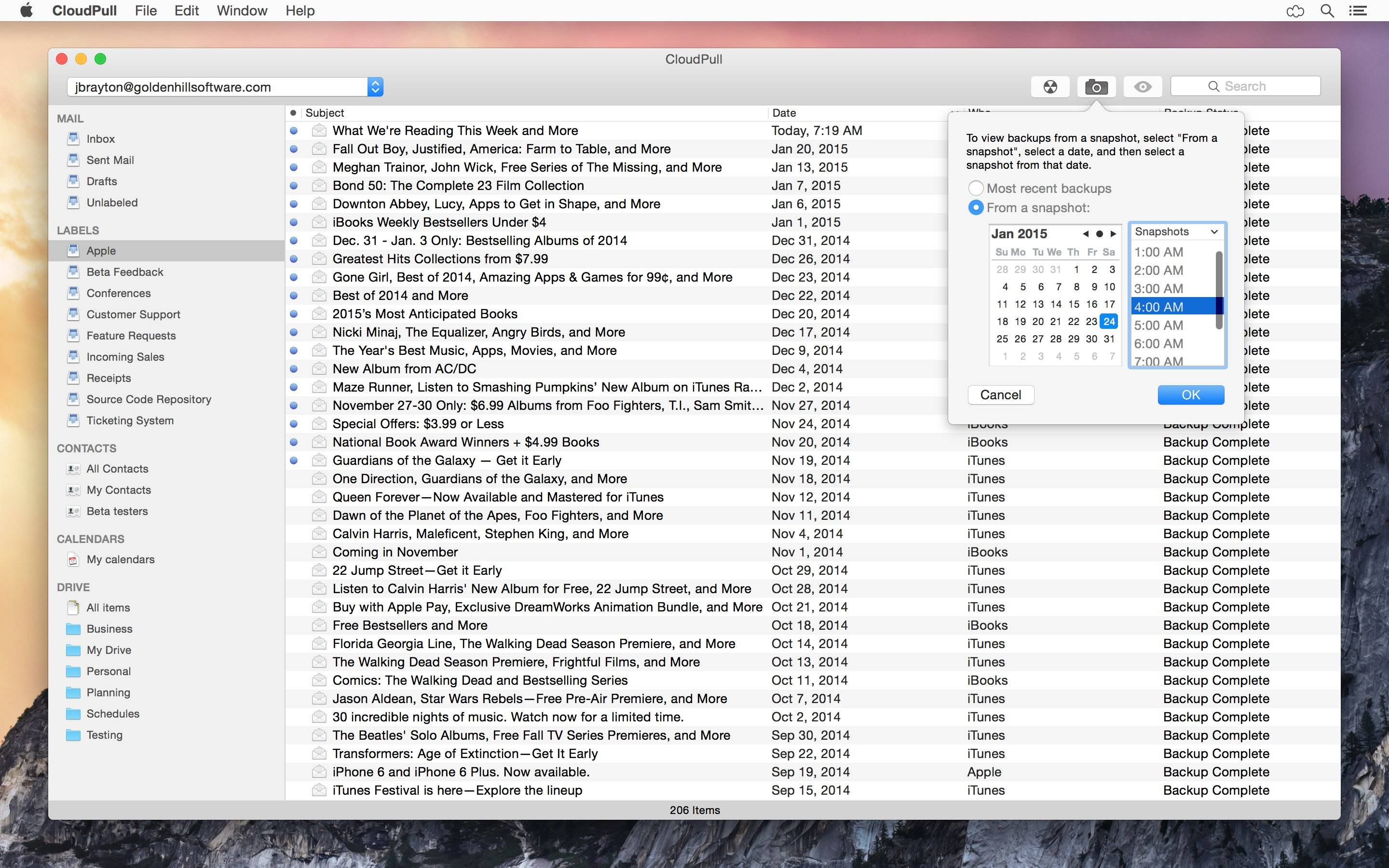Select the Source Code Repository label icon

pyautogui.click(x=73, y=399)
